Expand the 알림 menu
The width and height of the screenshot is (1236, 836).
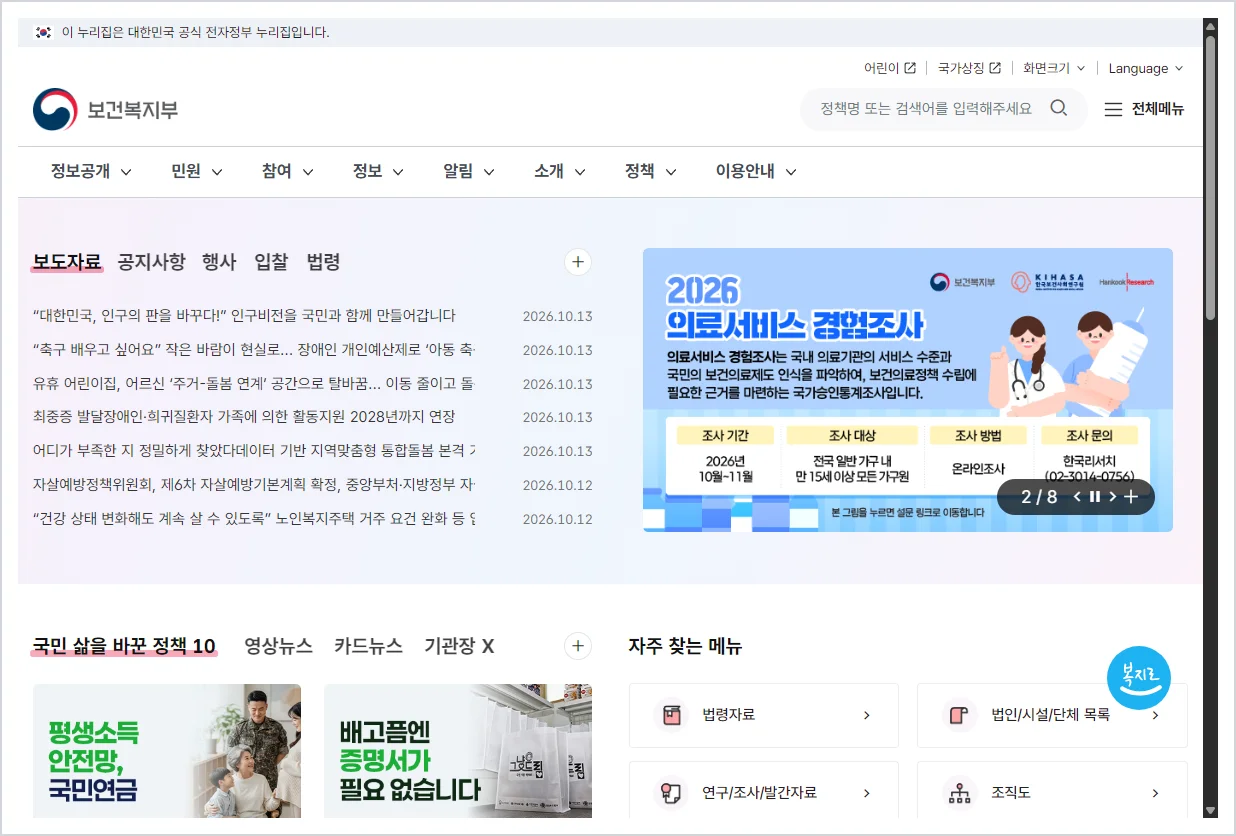(469, 171)
